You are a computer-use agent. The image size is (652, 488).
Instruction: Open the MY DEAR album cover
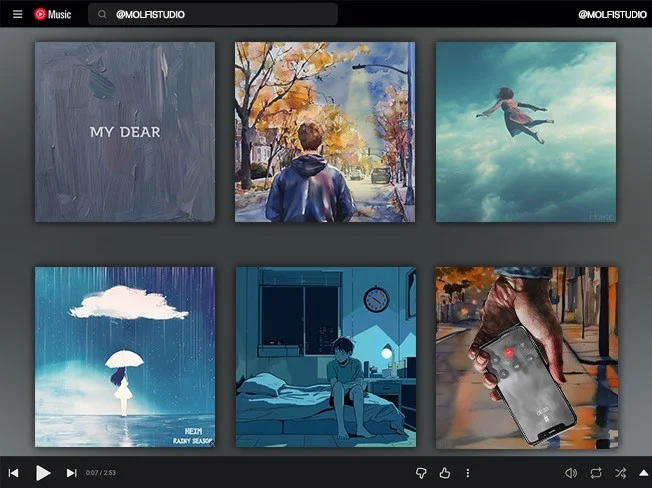[125, 132]
